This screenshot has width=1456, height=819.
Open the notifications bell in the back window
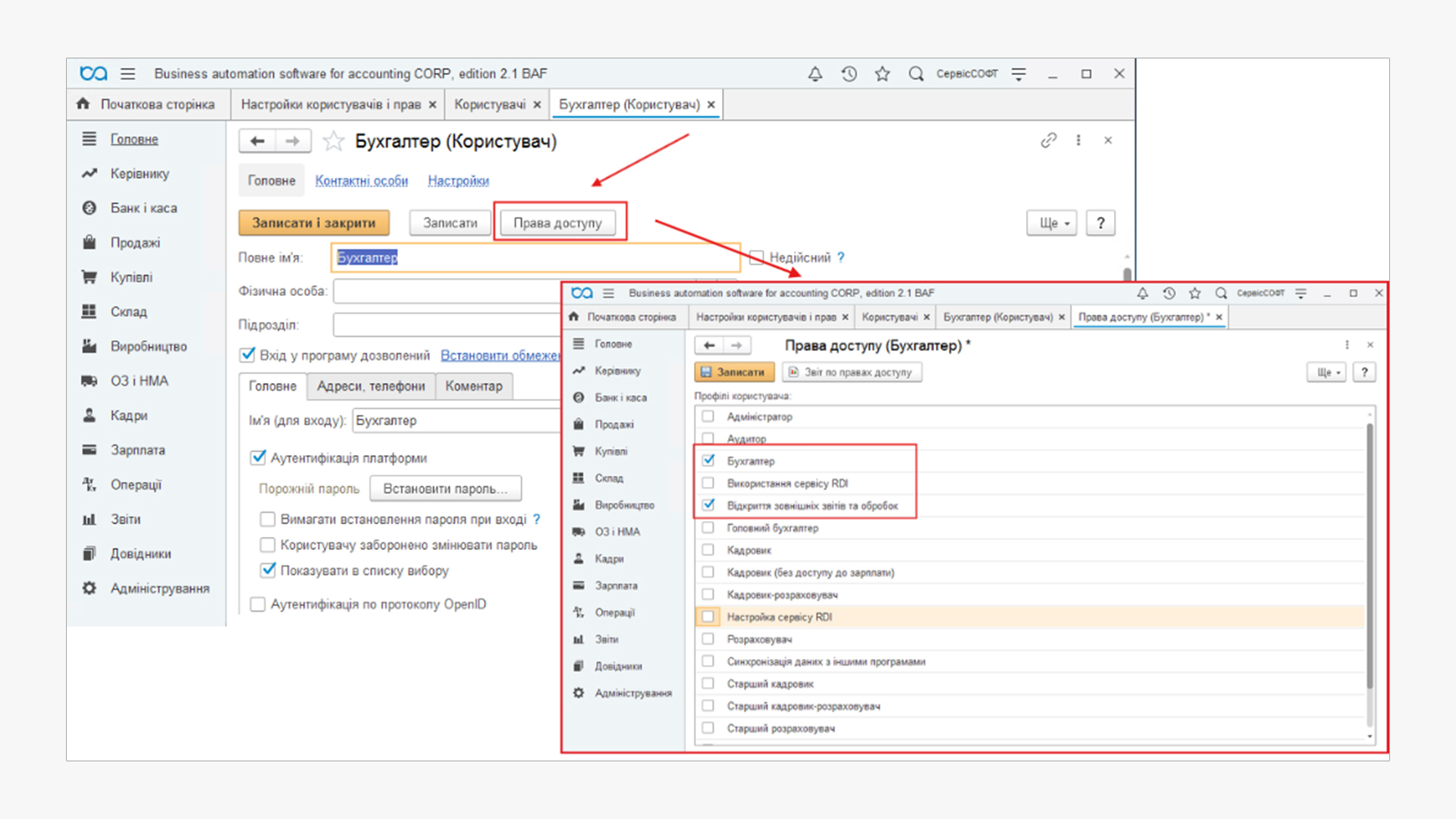815,74
